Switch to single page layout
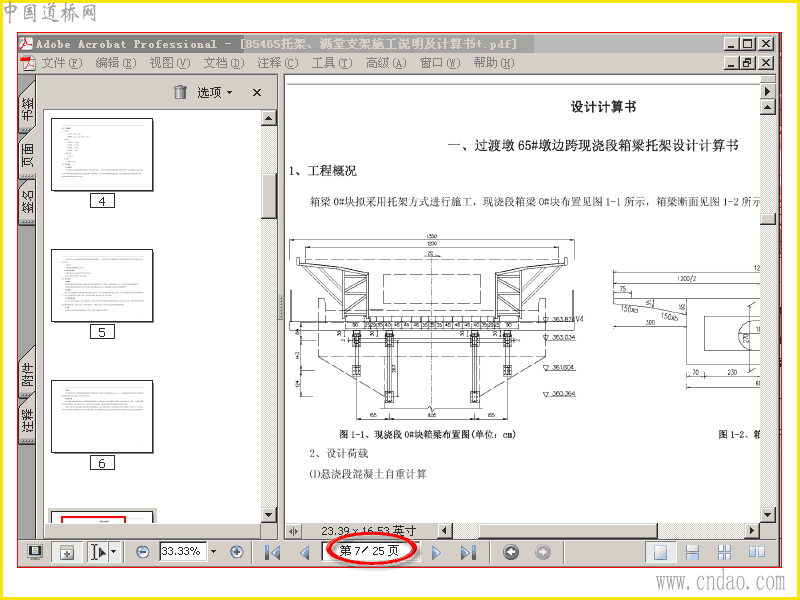 click(661, 552)
